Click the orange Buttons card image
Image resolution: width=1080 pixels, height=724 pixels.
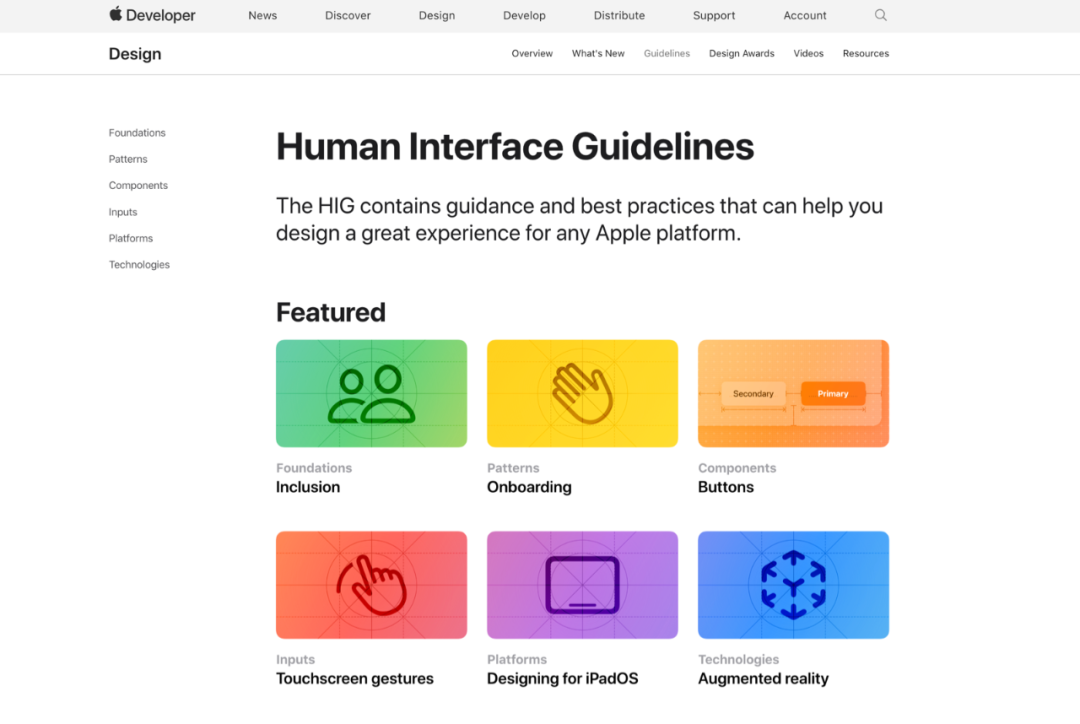point(793,393)
